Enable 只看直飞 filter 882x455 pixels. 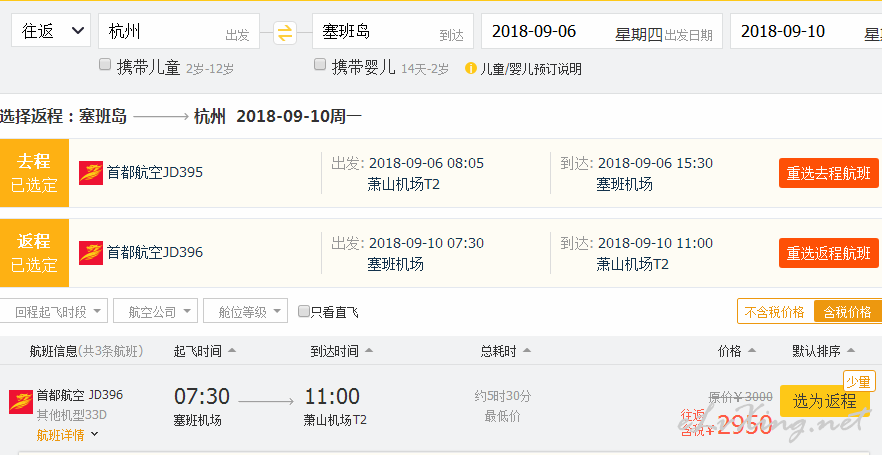coord(304,311)
